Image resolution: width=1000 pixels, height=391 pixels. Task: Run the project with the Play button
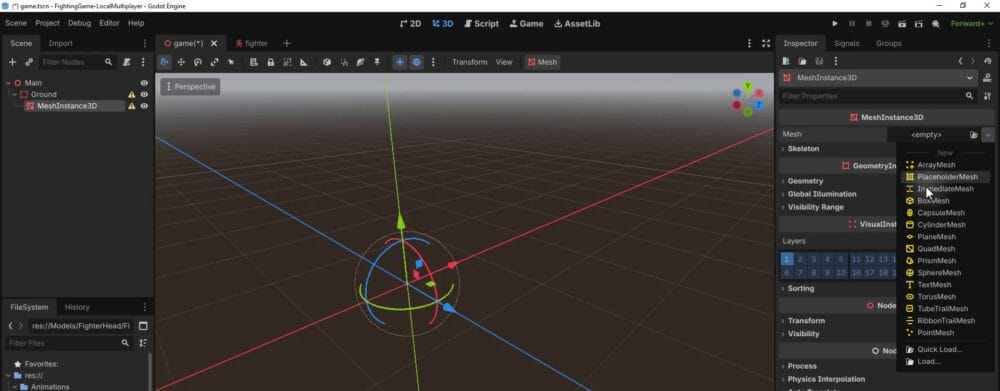click(835, 24)
